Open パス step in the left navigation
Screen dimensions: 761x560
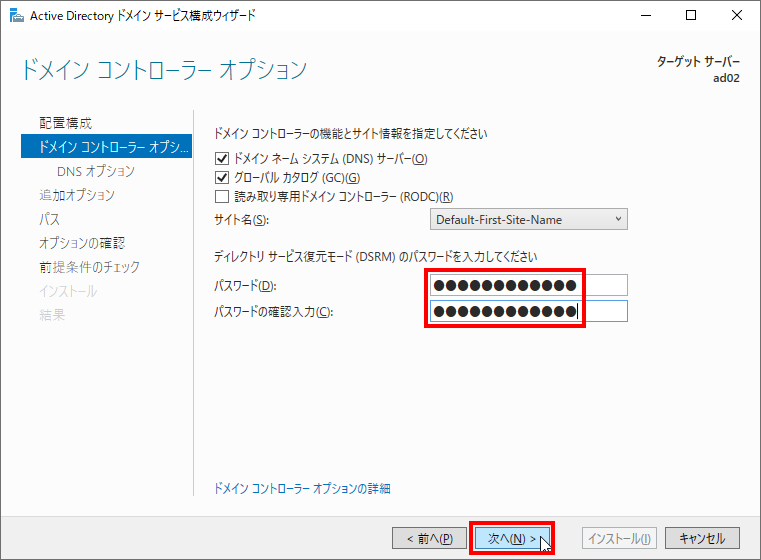coord(50,219)
